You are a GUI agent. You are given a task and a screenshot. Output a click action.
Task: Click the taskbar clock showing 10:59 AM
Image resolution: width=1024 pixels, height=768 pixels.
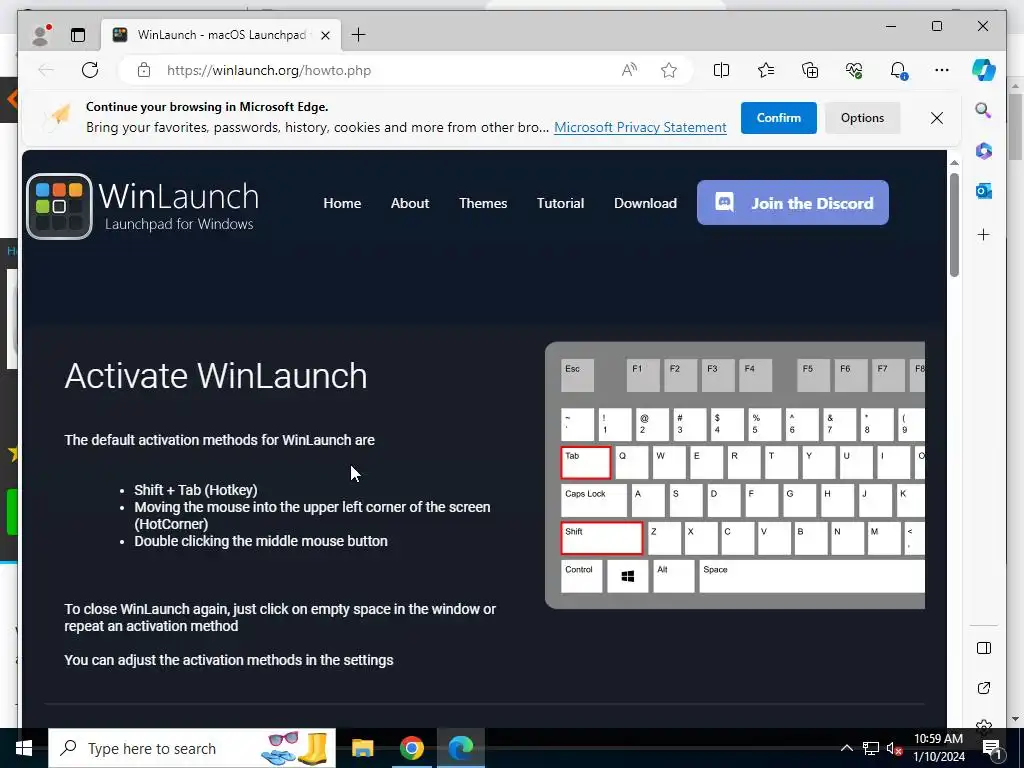[938, 748]
